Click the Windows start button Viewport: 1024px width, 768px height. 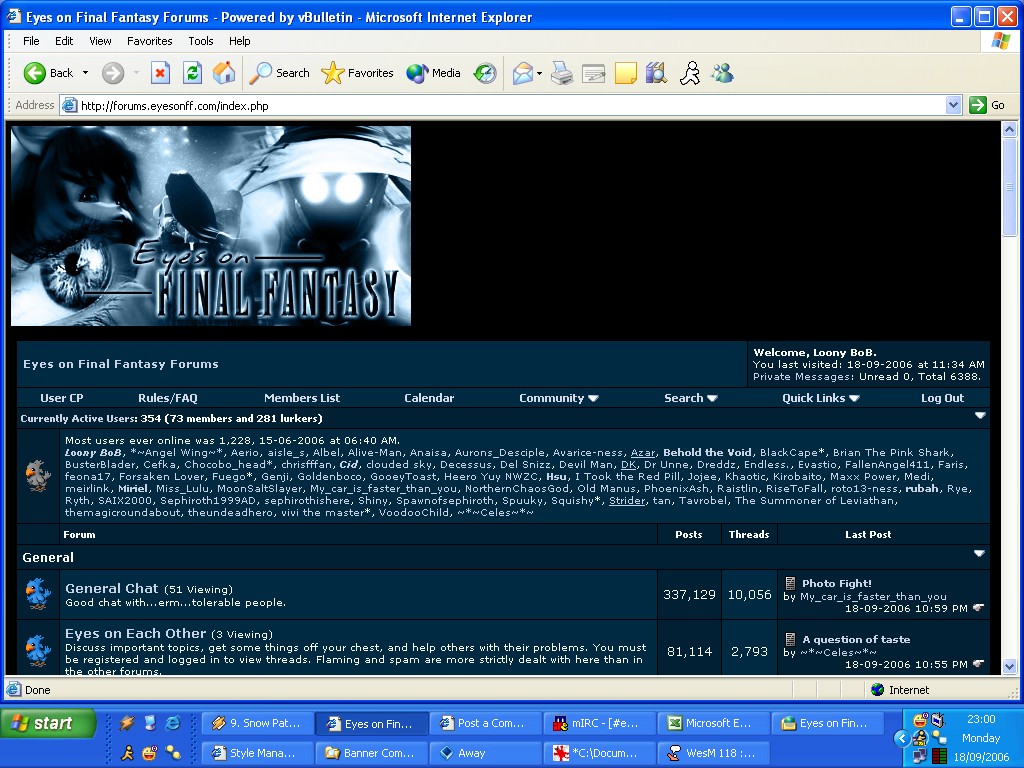[49, 724]
